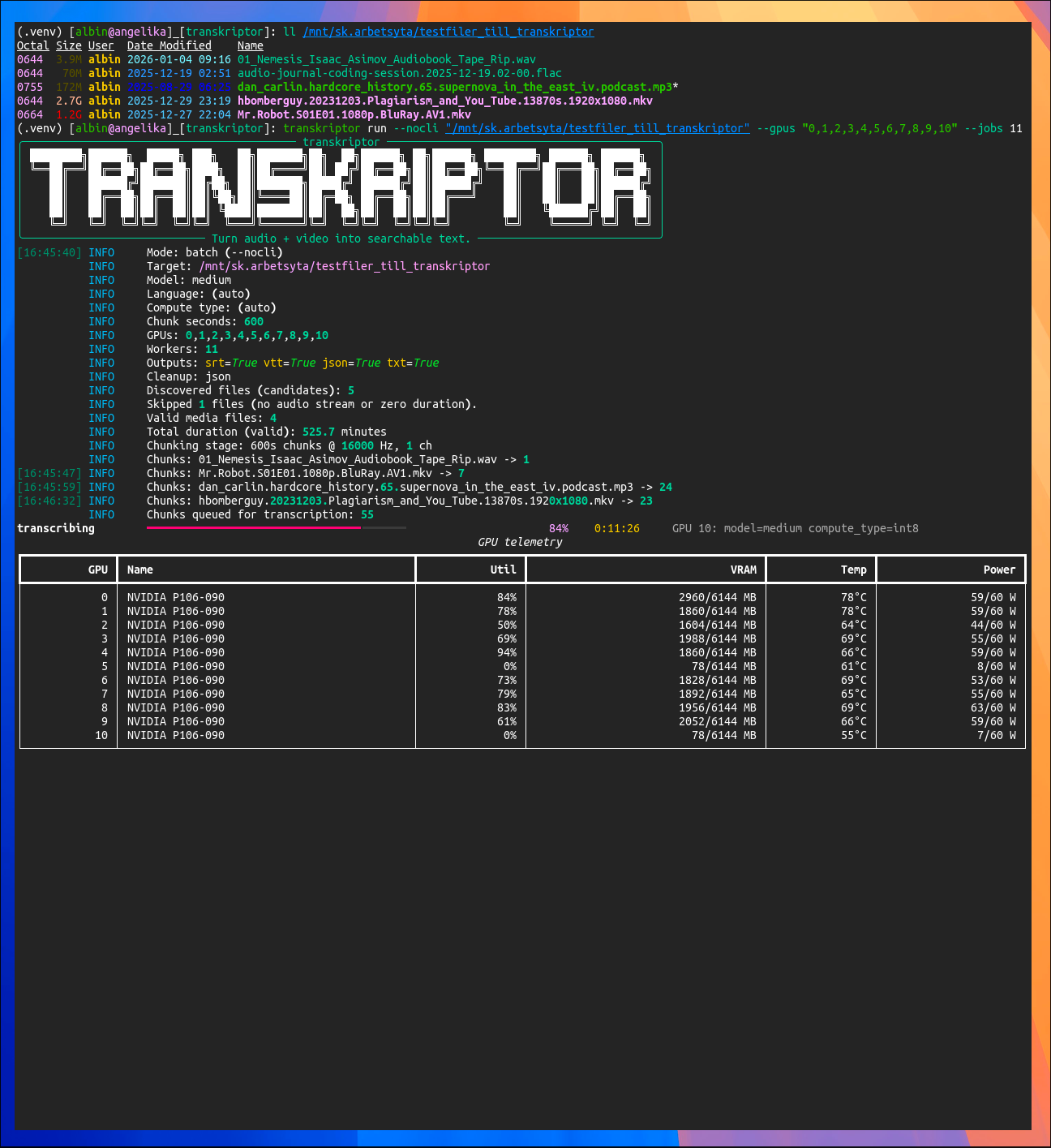Click the 84% progress percentage readout
Viewport: 1051px width, 1148px height.
(558, 528)
